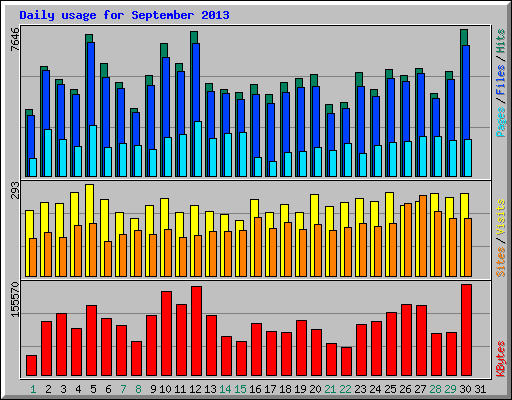Click day label "17" on the axis

[x=270, y=389]
